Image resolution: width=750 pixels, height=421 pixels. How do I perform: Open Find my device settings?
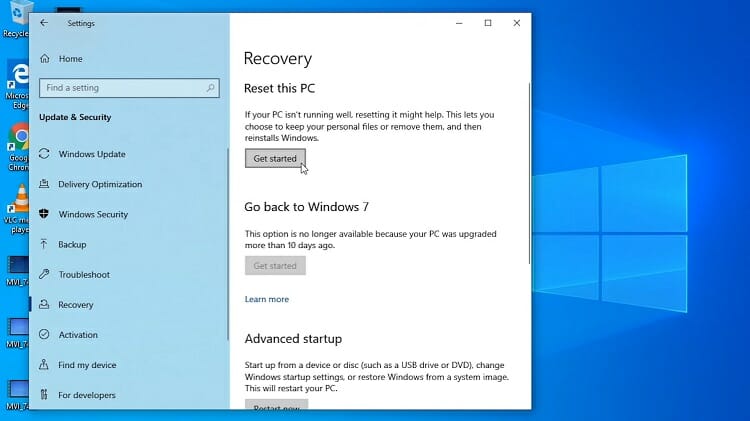point(87,365)
